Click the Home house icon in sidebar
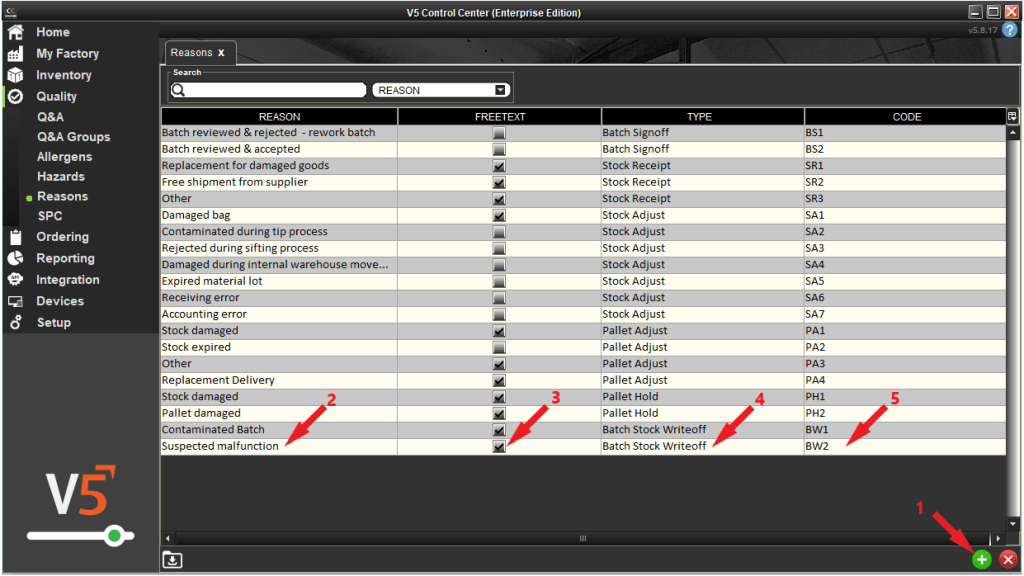This screenshot has width=1024, height=576. (16, 32)
